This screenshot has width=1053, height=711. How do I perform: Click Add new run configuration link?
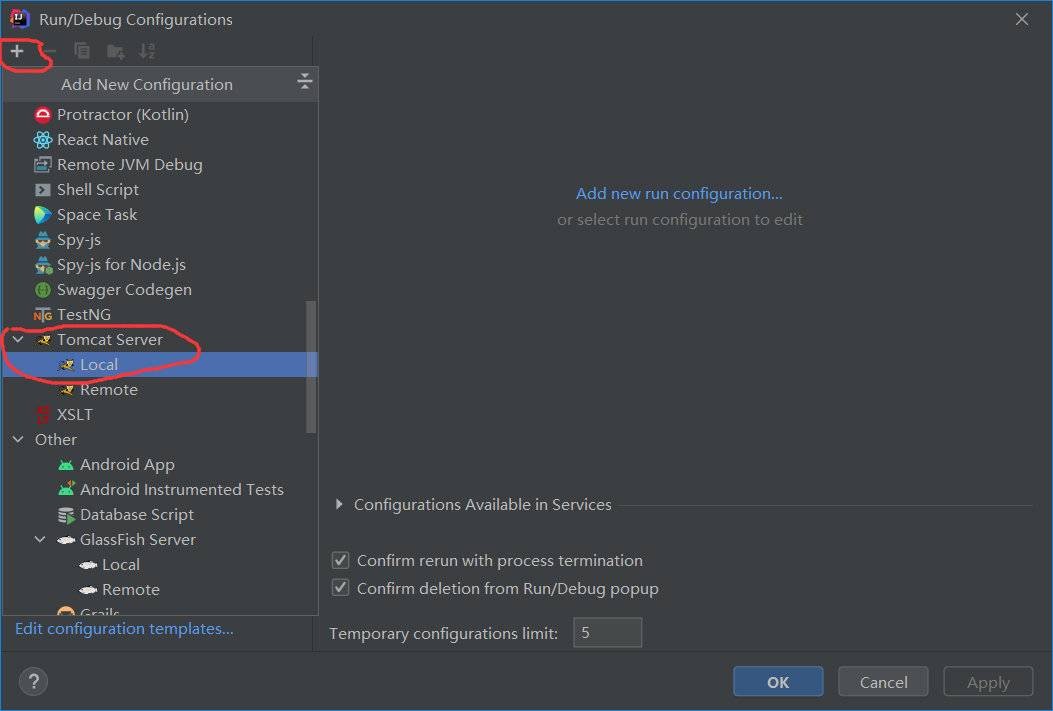pos(679,193)
